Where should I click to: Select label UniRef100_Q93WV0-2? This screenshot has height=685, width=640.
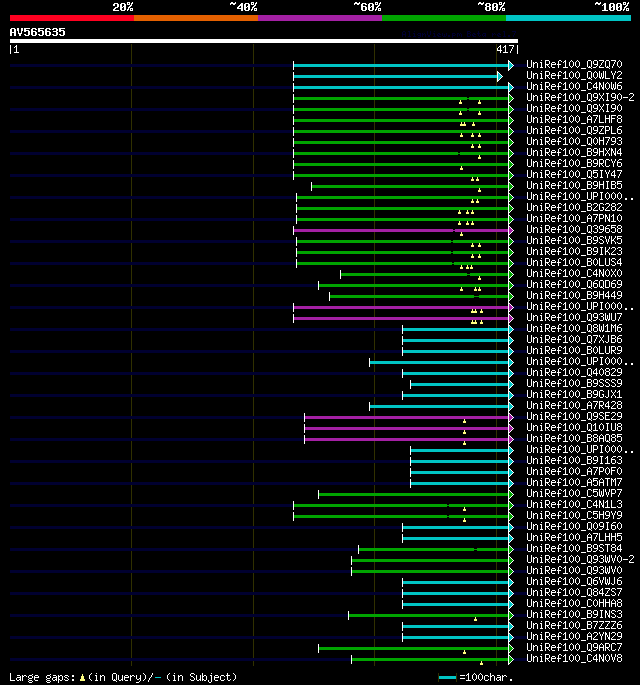coord(580,559)
